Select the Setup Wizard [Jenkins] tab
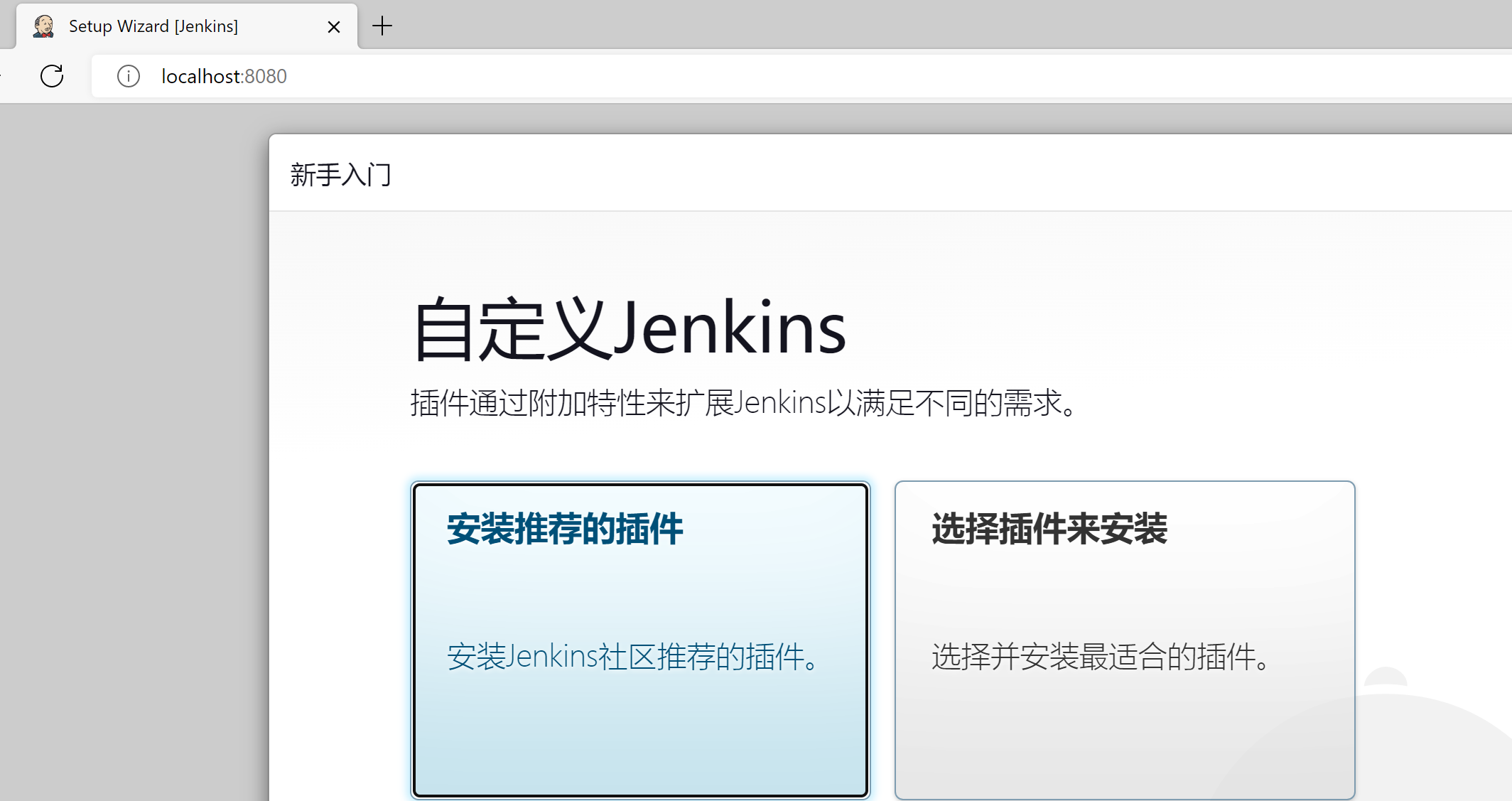 click(x=187, y=27)
